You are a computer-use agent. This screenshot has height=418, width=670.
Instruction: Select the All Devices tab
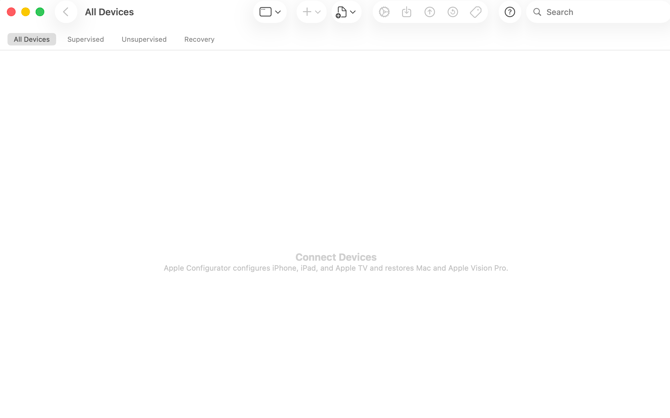pos(32,39)
